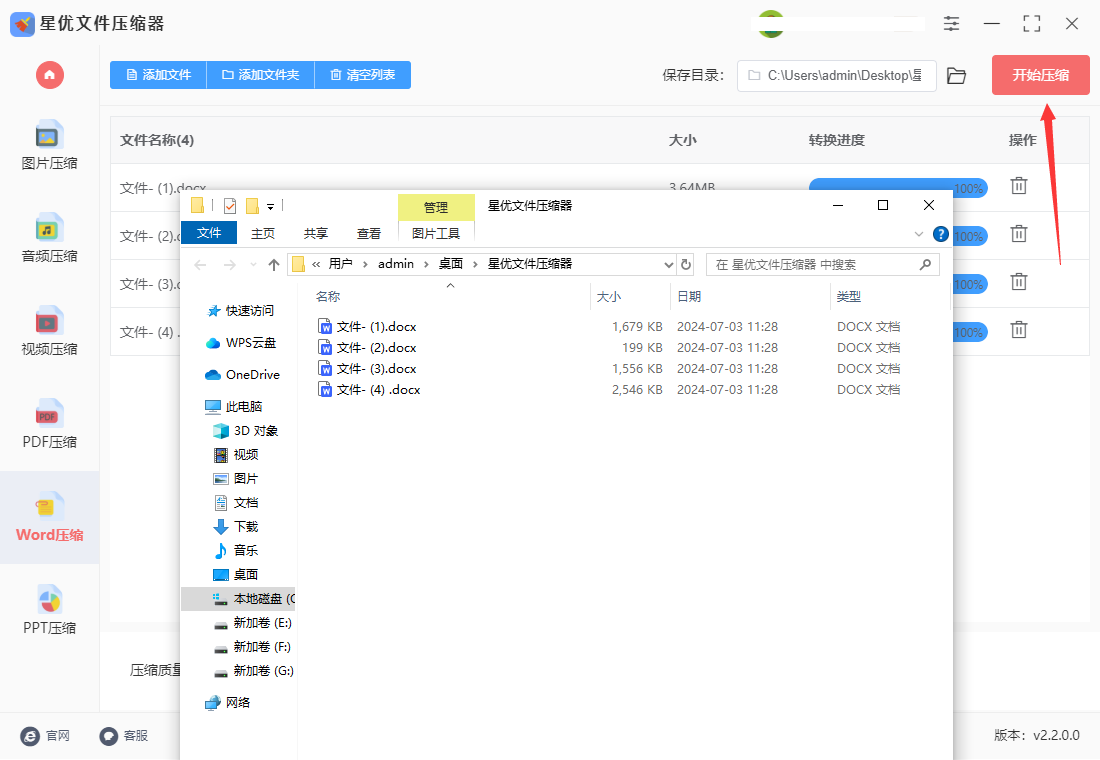Delete 文件- (4) row with trash icon

tap(1019, 329)
